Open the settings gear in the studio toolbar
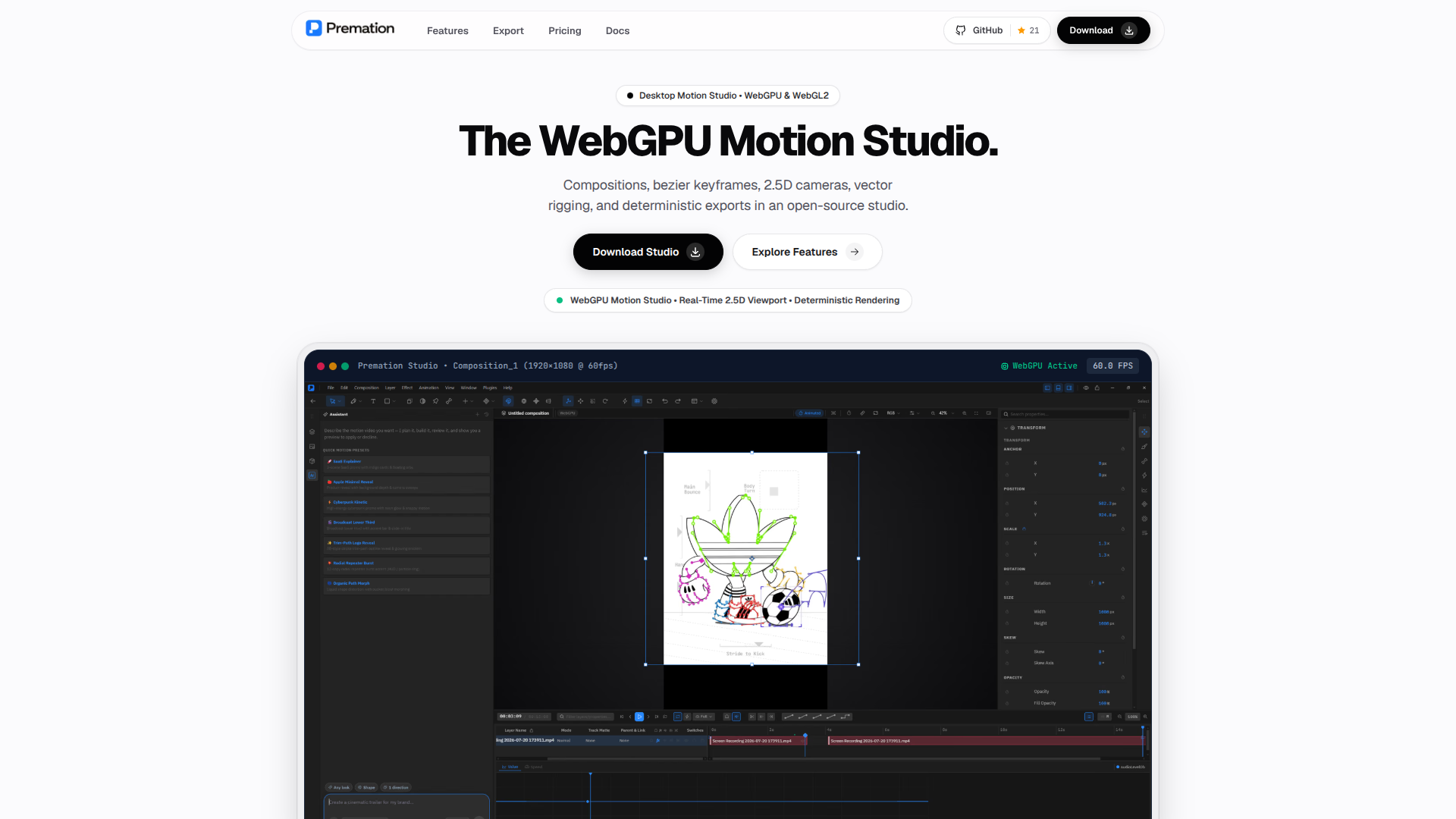Screen dimensions: 1456x819 tap(714, 401)
